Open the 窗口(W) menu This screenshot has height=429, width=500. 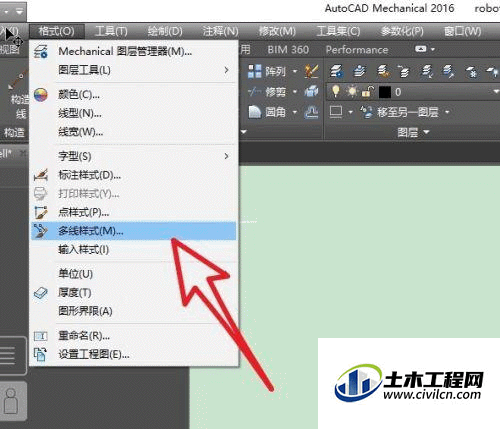[x=462, y=32]
